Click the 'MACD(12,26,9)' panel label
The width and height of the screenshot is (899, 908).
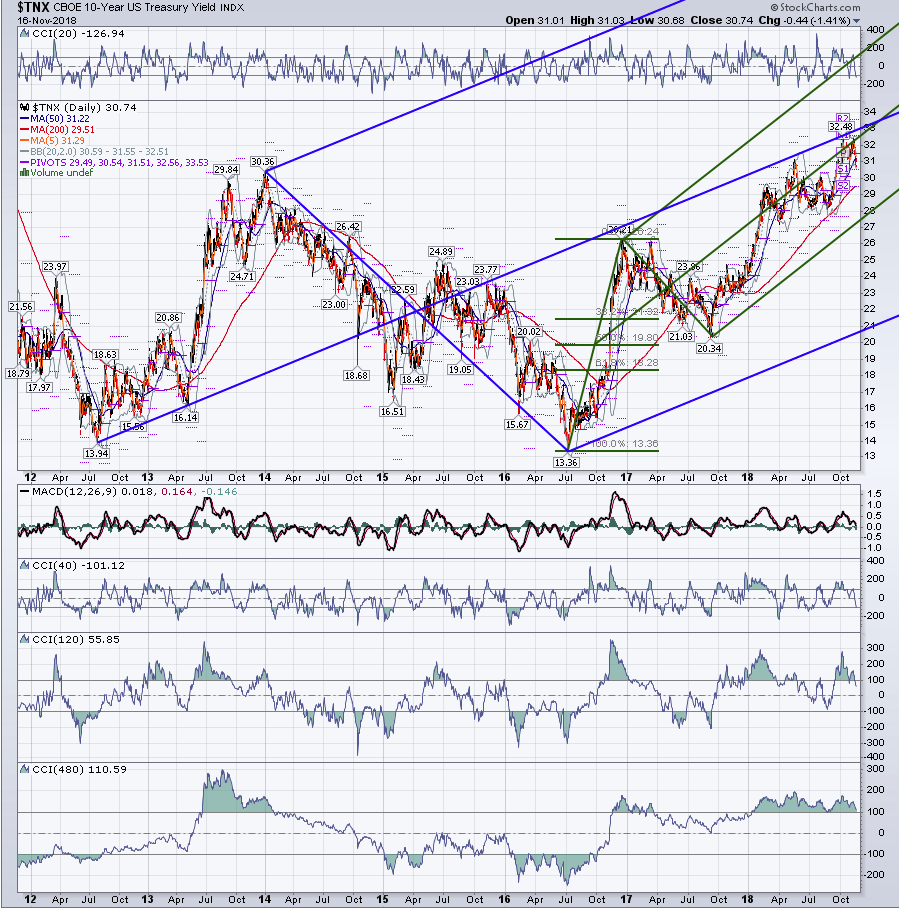(75, 492)
